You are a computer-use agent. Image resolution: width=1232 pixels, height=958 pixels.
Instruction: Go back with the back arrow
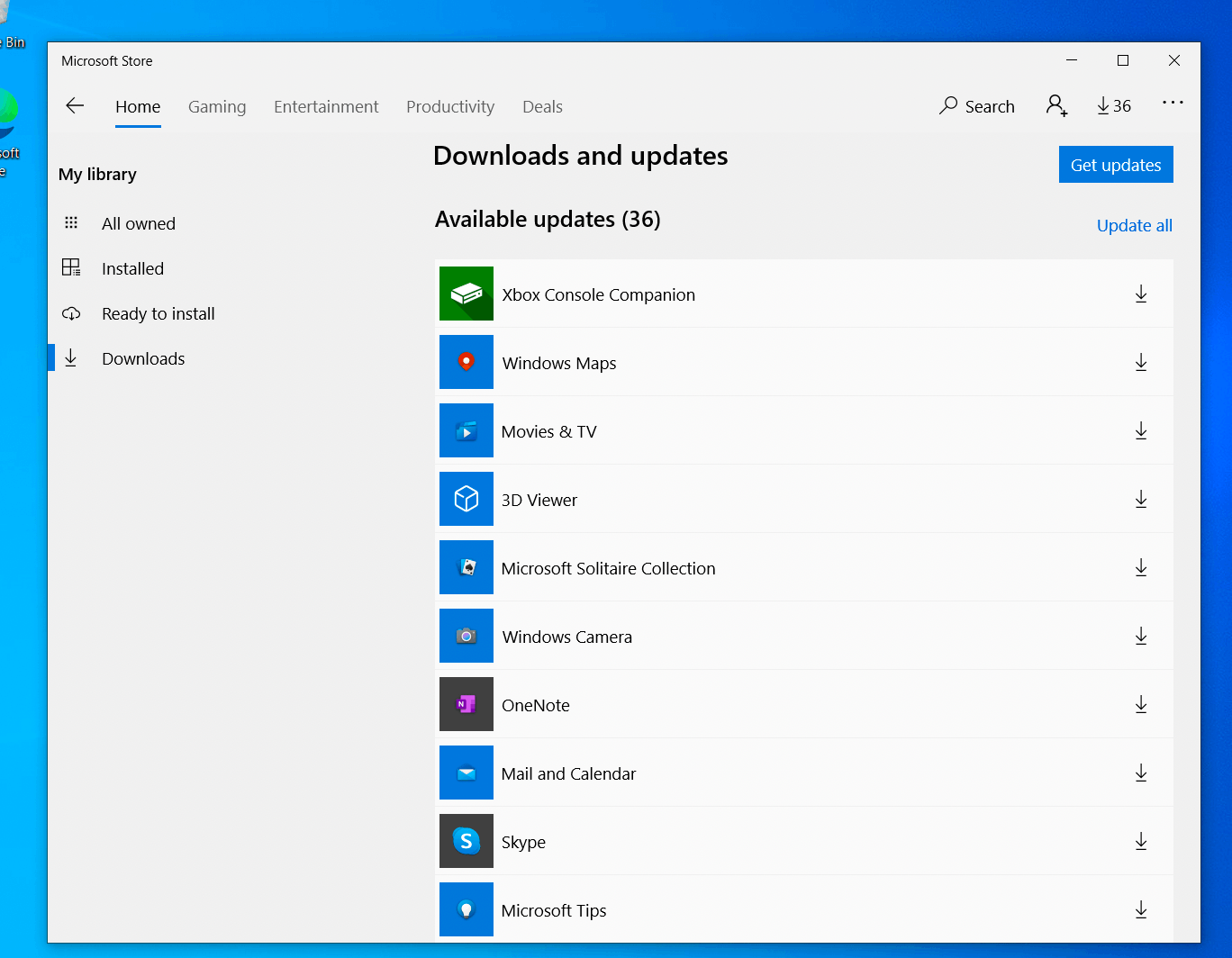[75, 106]
